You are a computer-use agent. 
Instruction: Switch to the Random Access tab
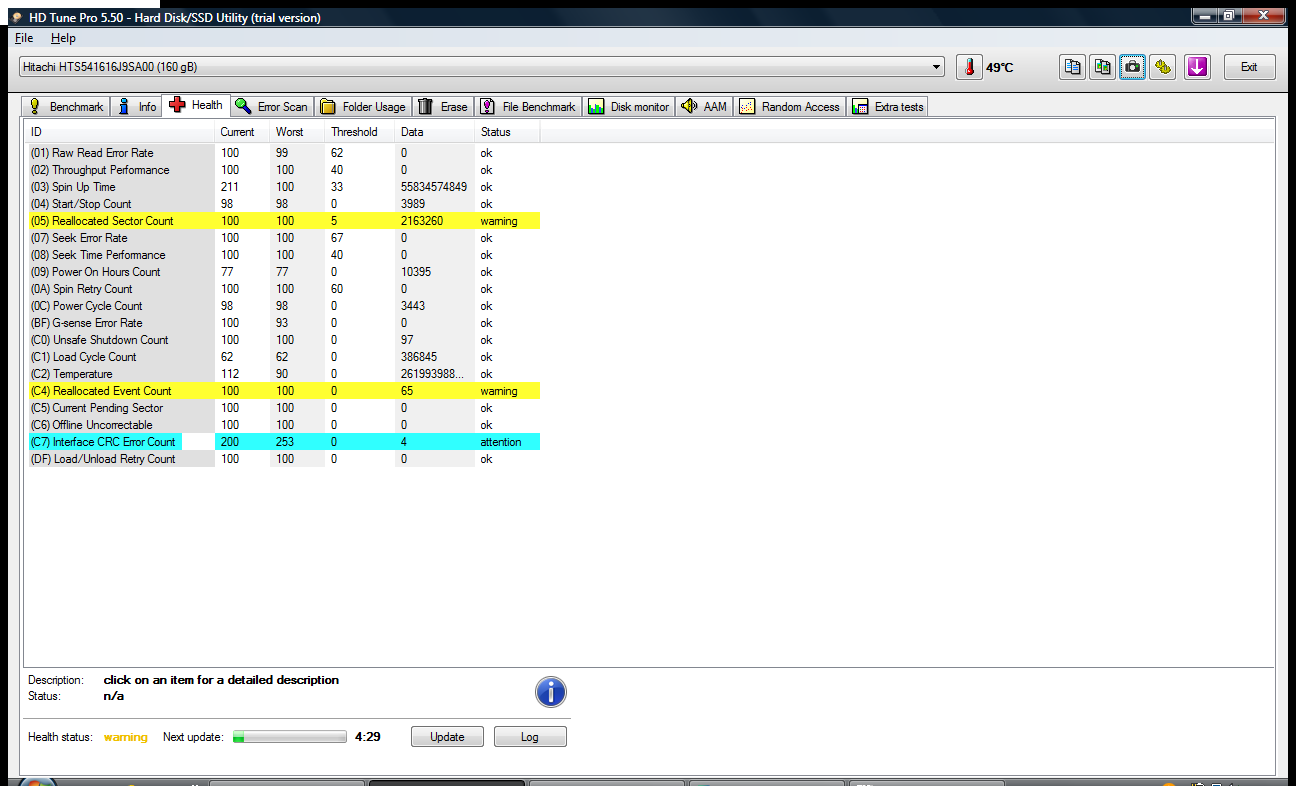[790, 106]
